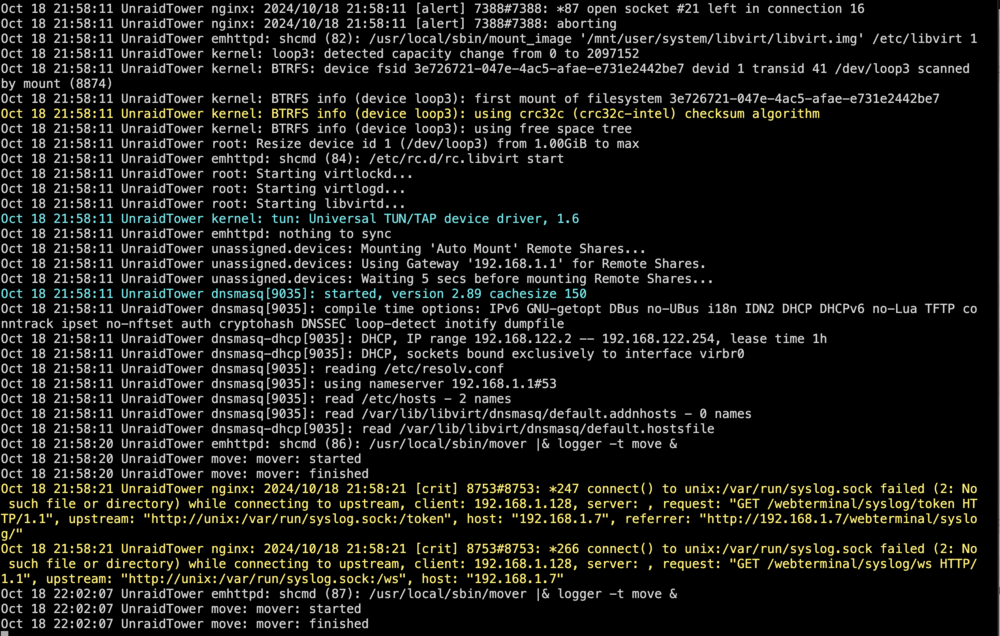Screen dimensions: 1000x636
Task: Select the yellow nginx crit *266 connect() line
Action: (x=489, y=563)
